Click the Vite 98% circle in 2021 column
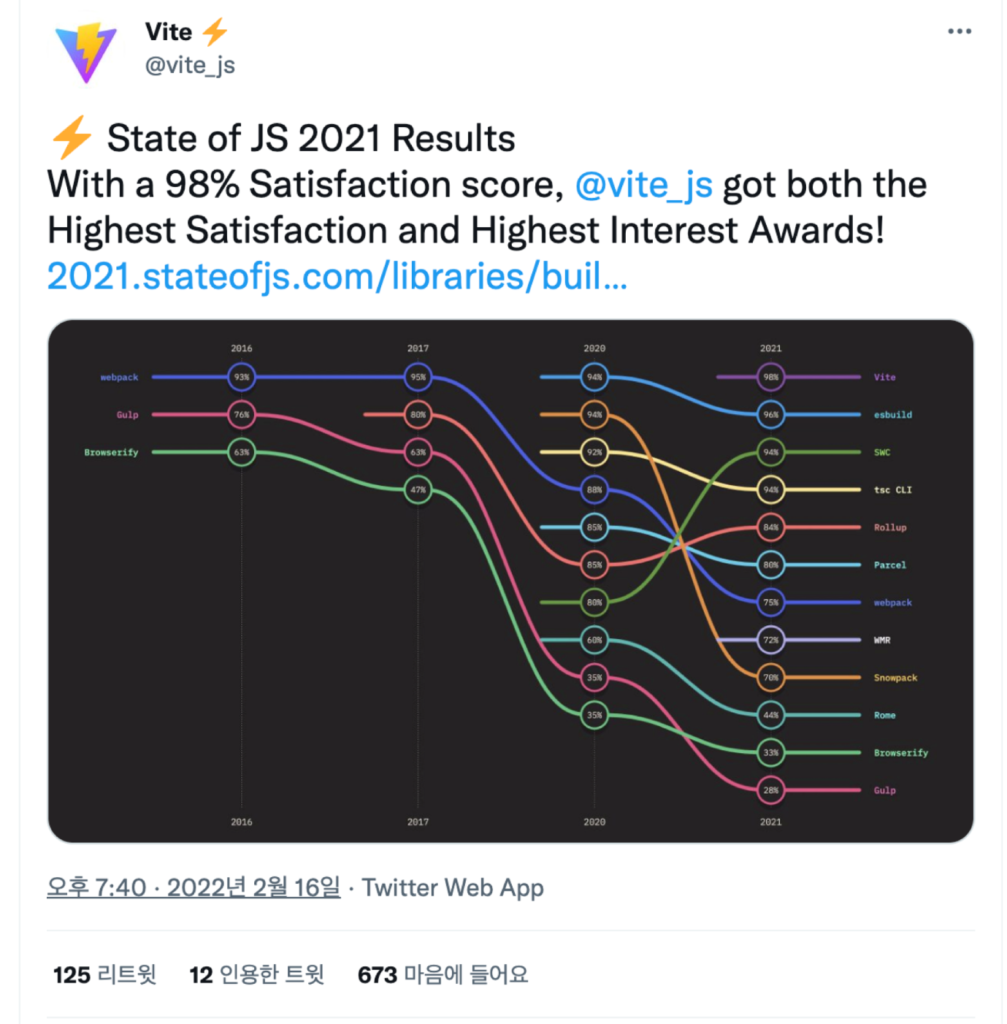The image size is (1007, 1024). pos(771,377)
